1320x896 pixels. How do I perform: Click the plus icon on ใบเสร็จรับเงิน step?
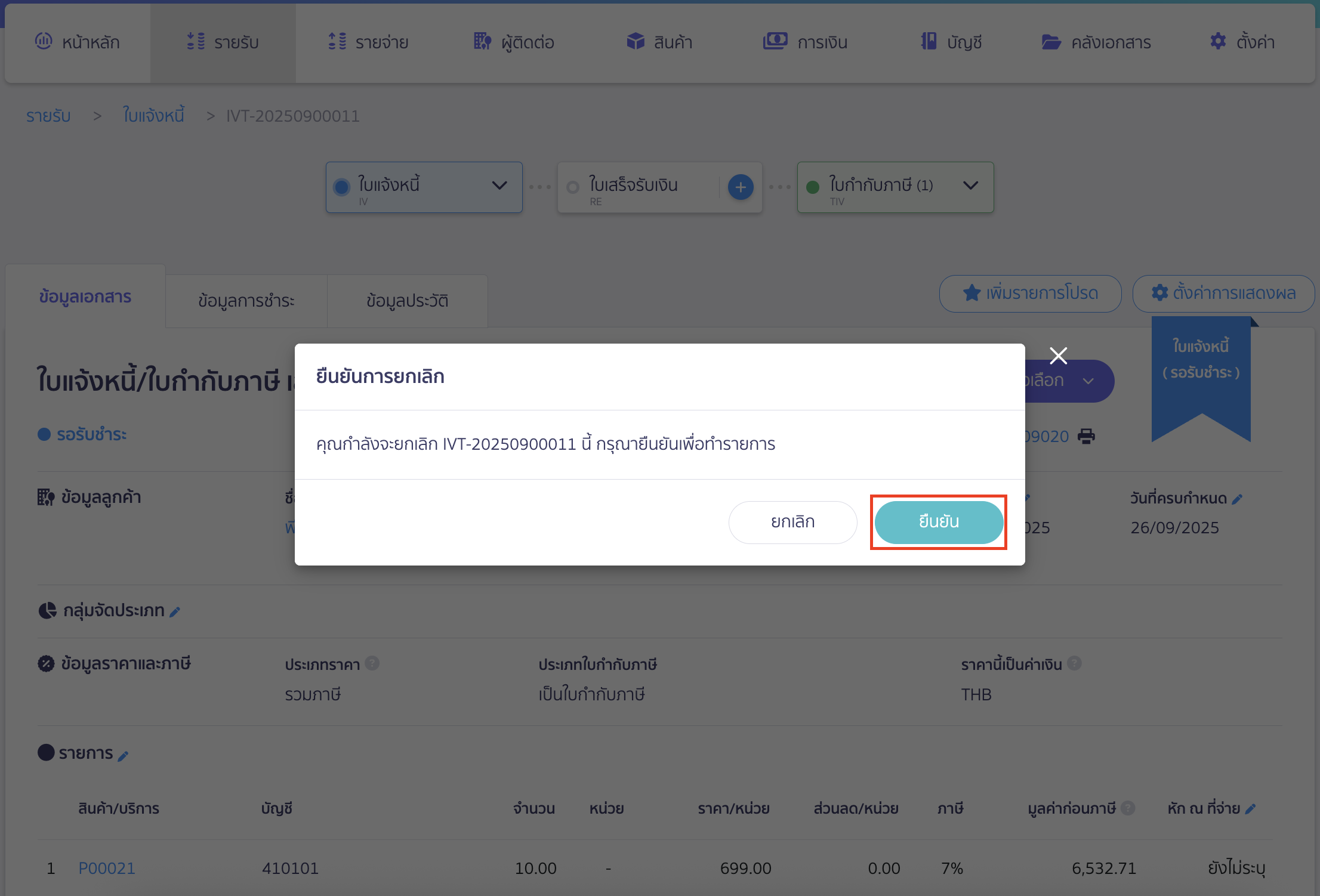pos(741,187)
